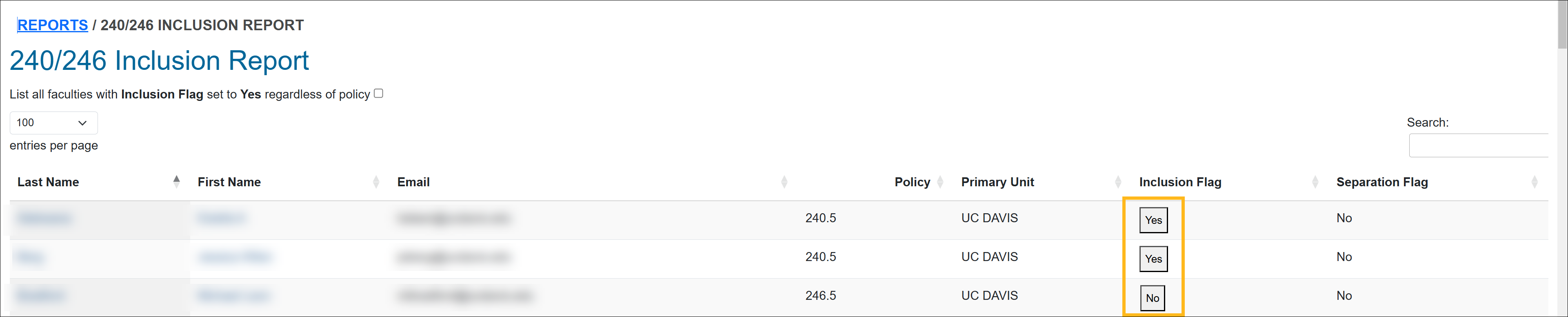1568x317 pixels.
Task: Open the first row's first name link
Action: pyautogui.click(x=222, y=218)
